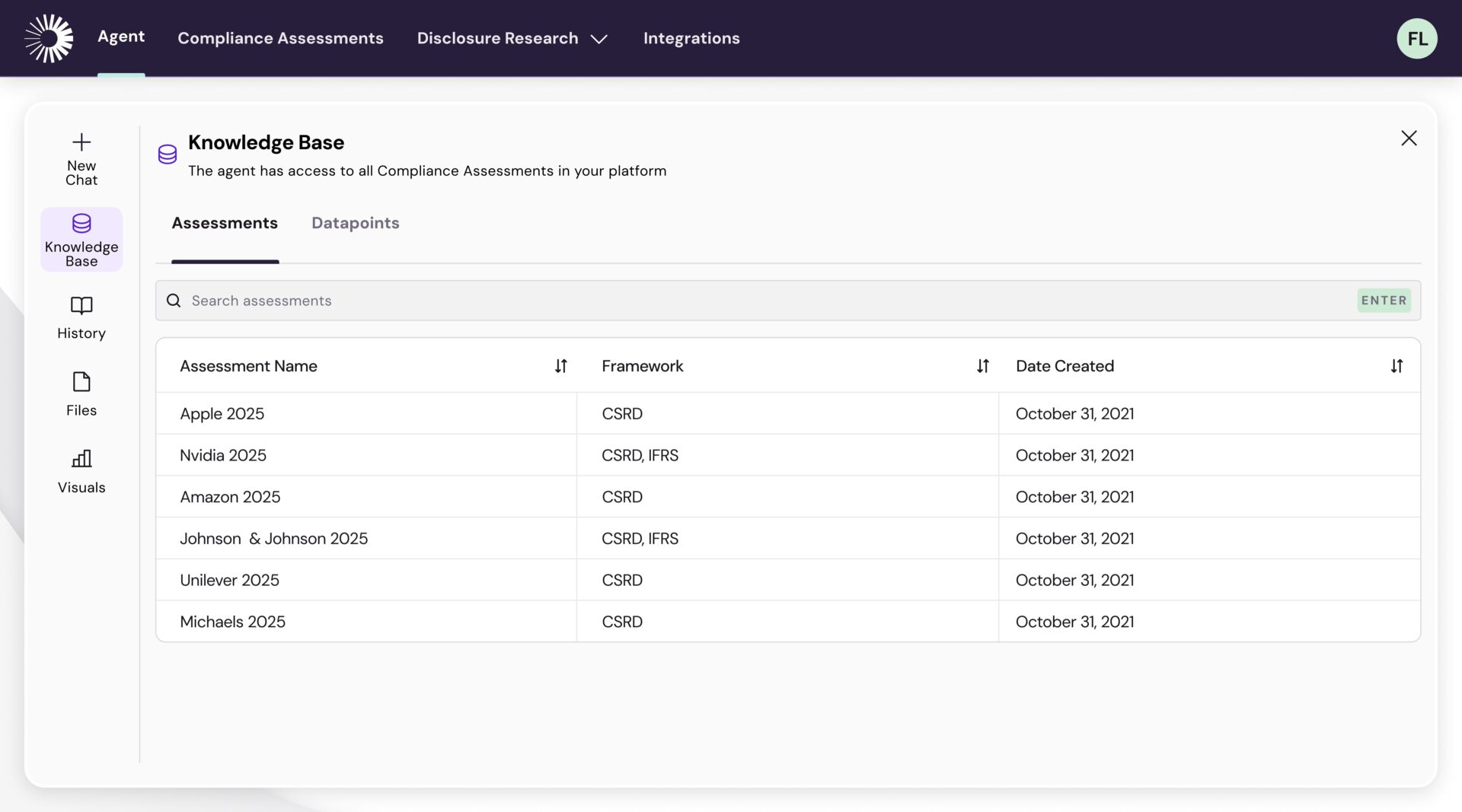The image size is (1462, 812).
Task: Open the Visuals chart icon
Action: (x=81, y=459)
